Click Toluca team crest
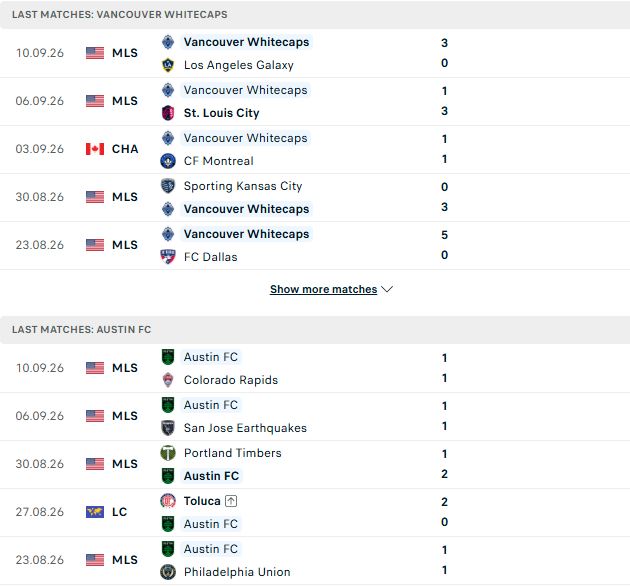This screenshot has width=630, height=586. click(x=168, y=501)
